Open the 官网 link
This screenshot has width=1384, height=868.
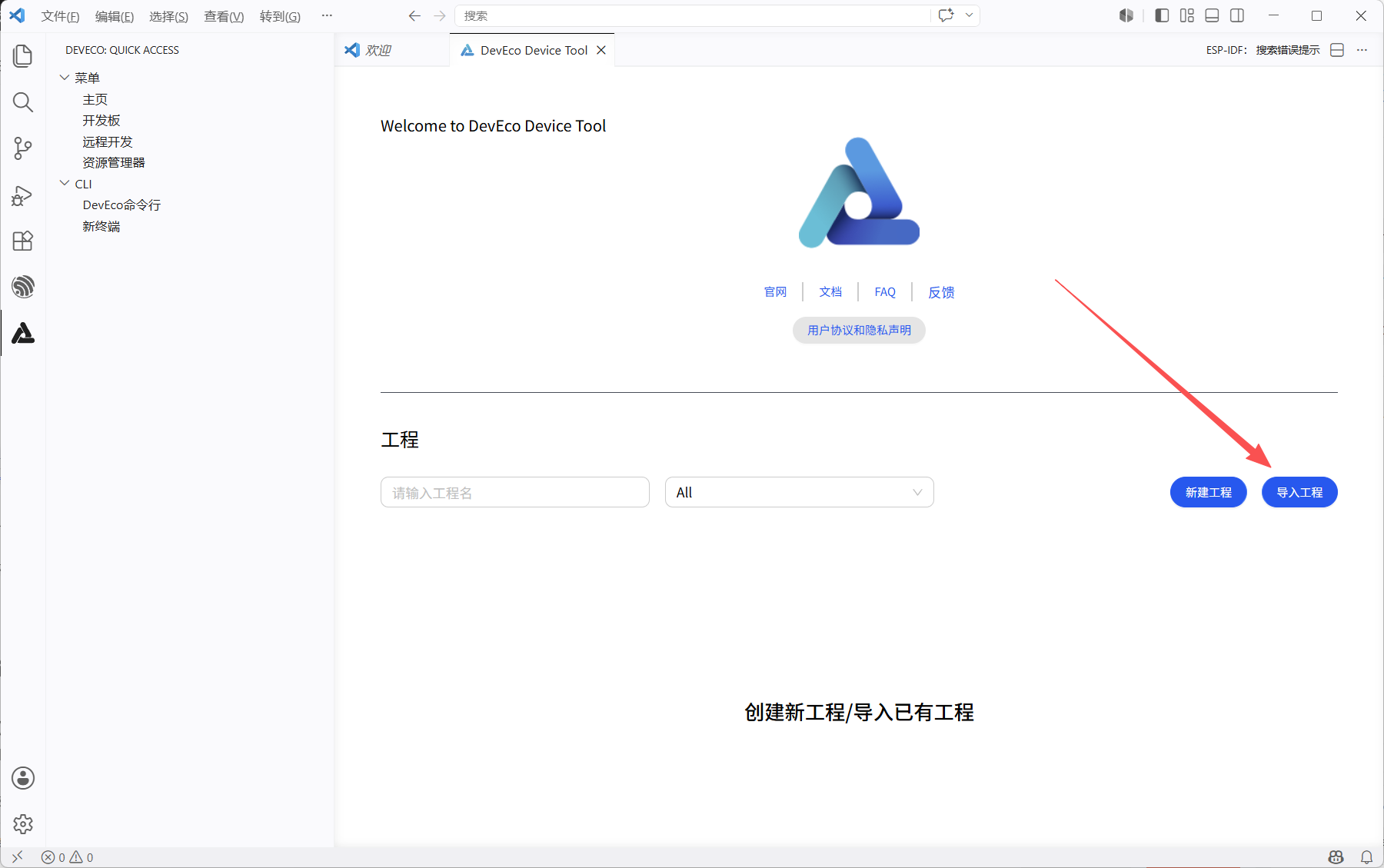click(x=775, y=292)
